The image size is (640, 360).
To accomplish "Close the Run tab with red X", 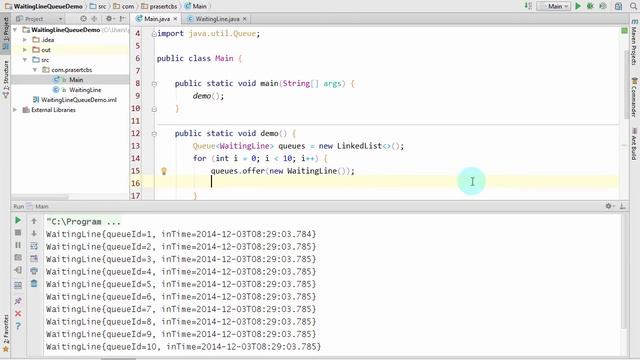I will coord(18,313).
